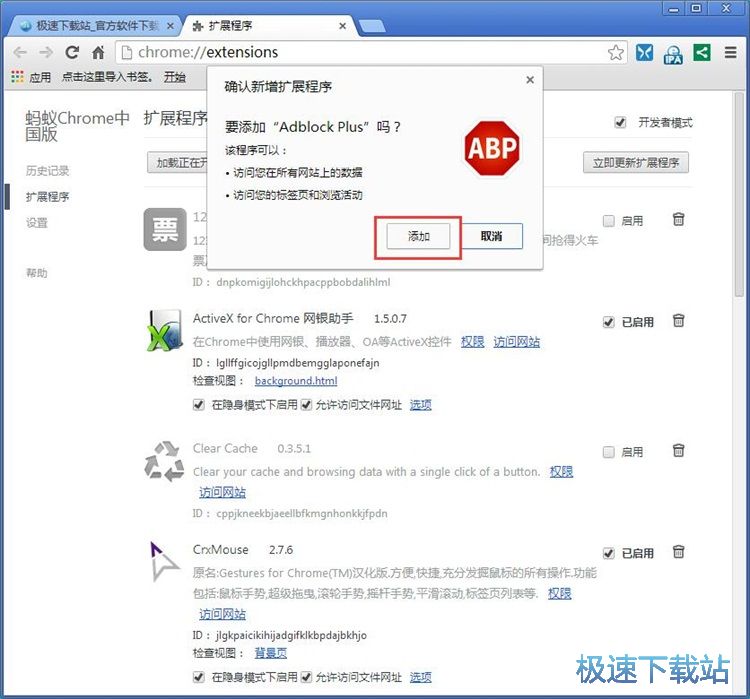The image size is (750, 699).
Task: Click the ABP Adblock Plus logo
Action: point(492,148)
